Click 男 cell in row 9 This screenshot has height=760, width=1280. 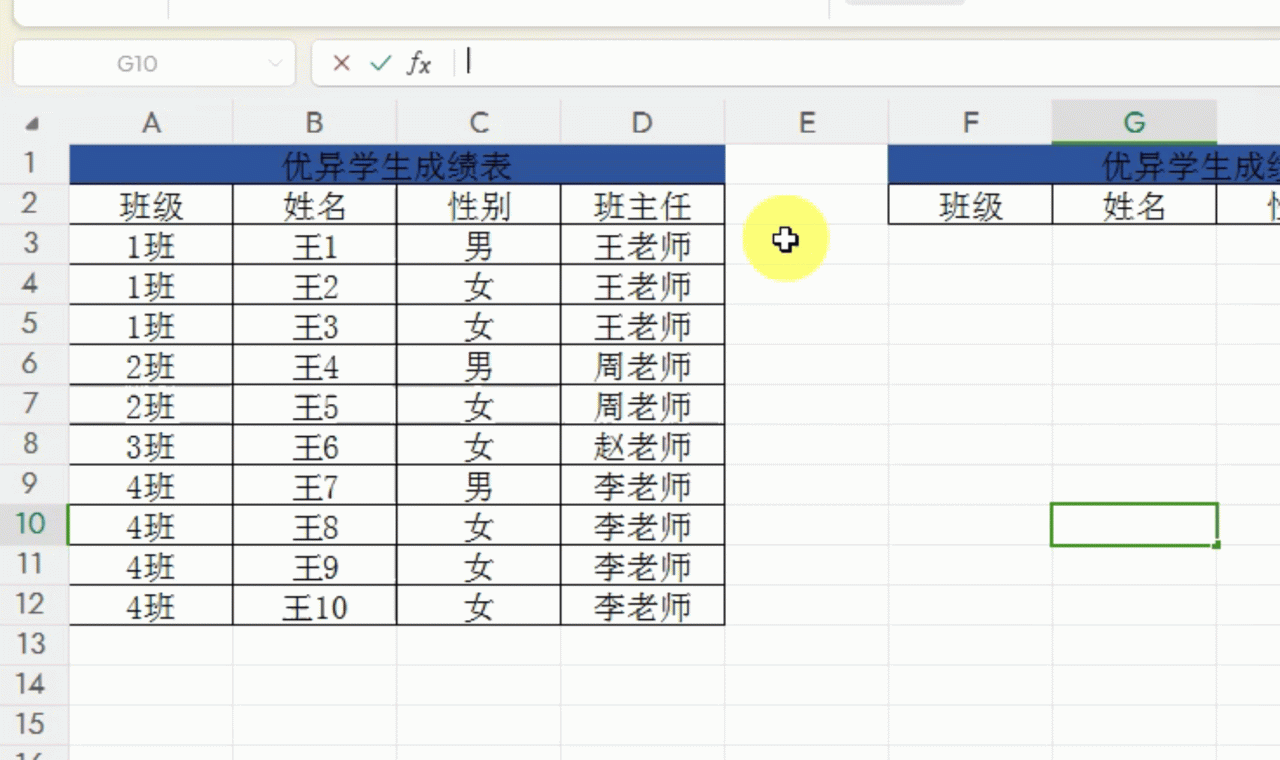[479, 485]
